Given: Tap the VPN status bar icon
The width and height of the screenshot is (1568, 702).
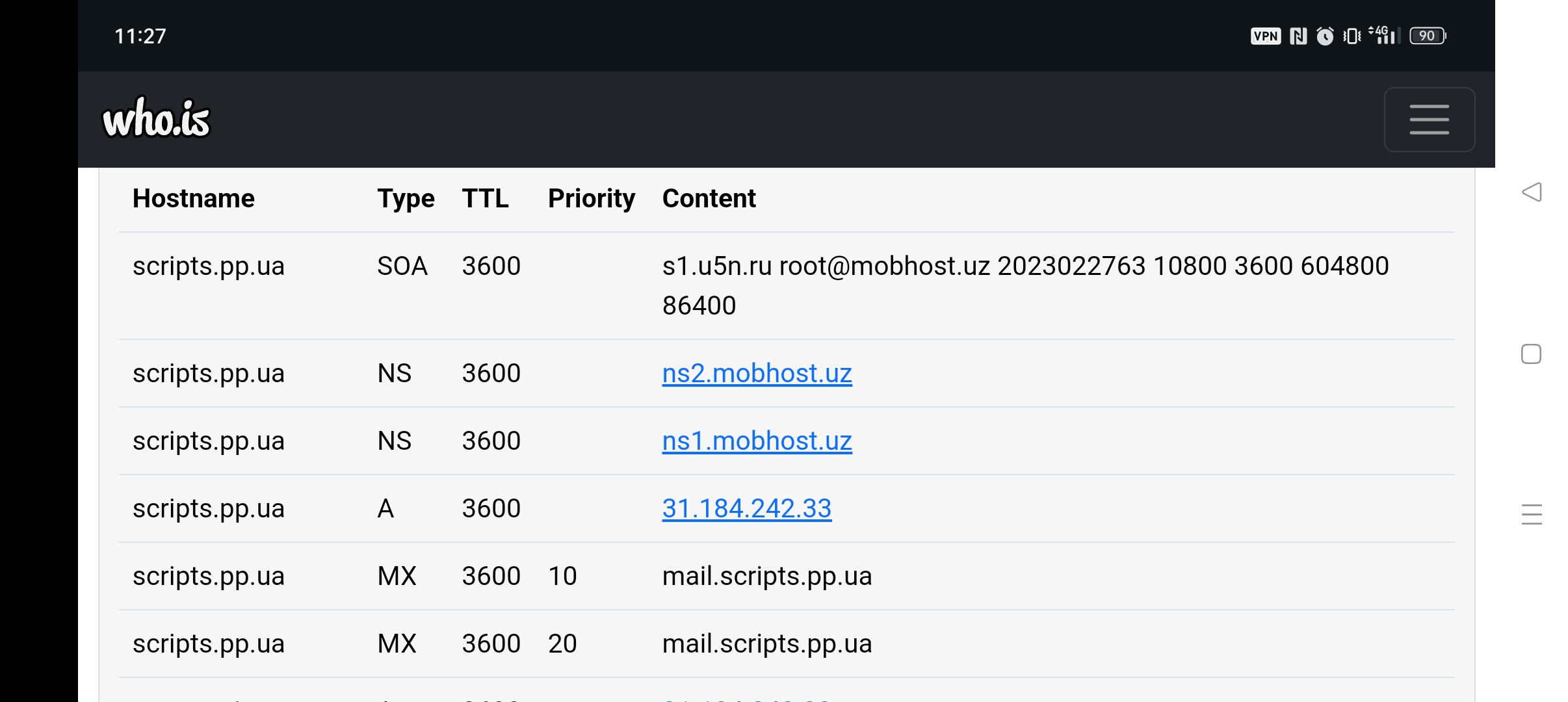Looking at the screenshot, I should 1265,36.
